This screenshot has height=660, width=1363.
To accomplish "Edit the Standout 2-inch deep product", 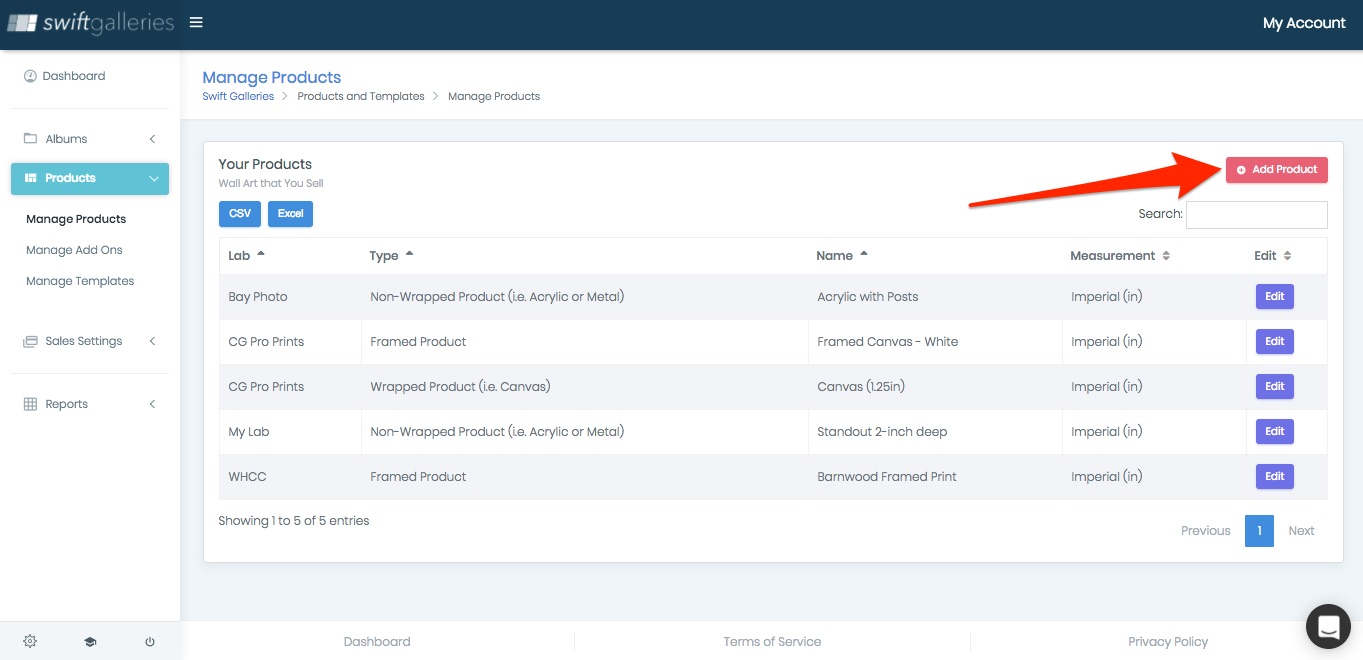I will point(1275,431).
